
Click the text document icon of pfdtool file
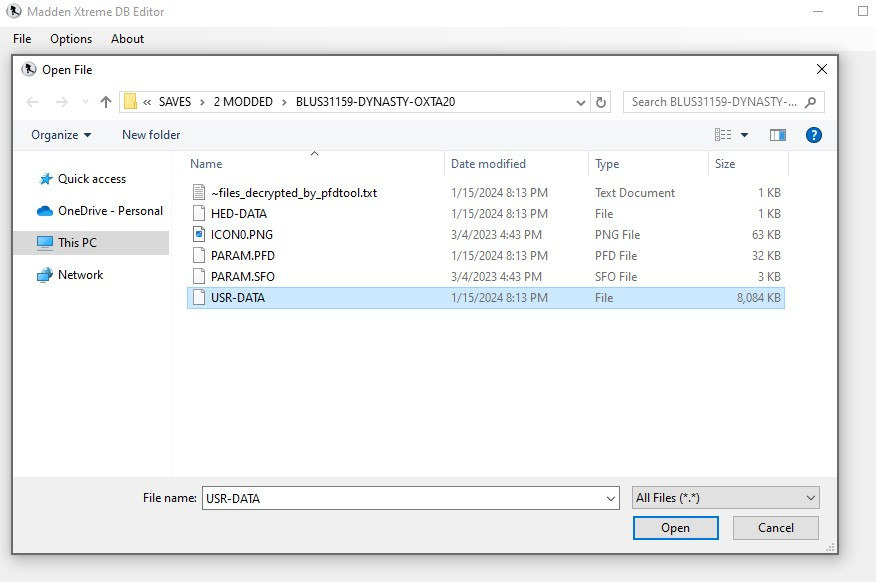pyautogui.click(x=199, y=193)
